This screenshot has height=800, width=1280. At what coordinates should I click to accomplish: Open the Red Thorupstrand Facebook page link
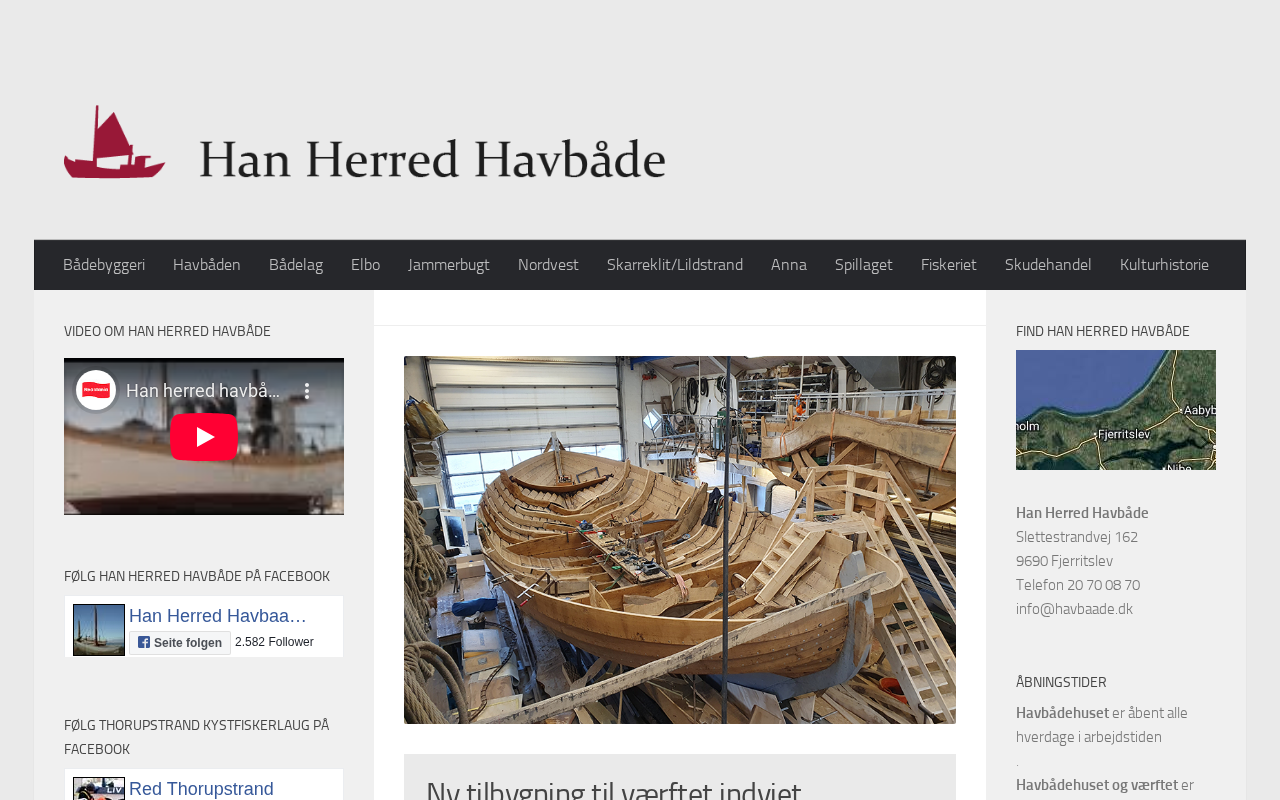pyautogui.click(x=201, y=789)
